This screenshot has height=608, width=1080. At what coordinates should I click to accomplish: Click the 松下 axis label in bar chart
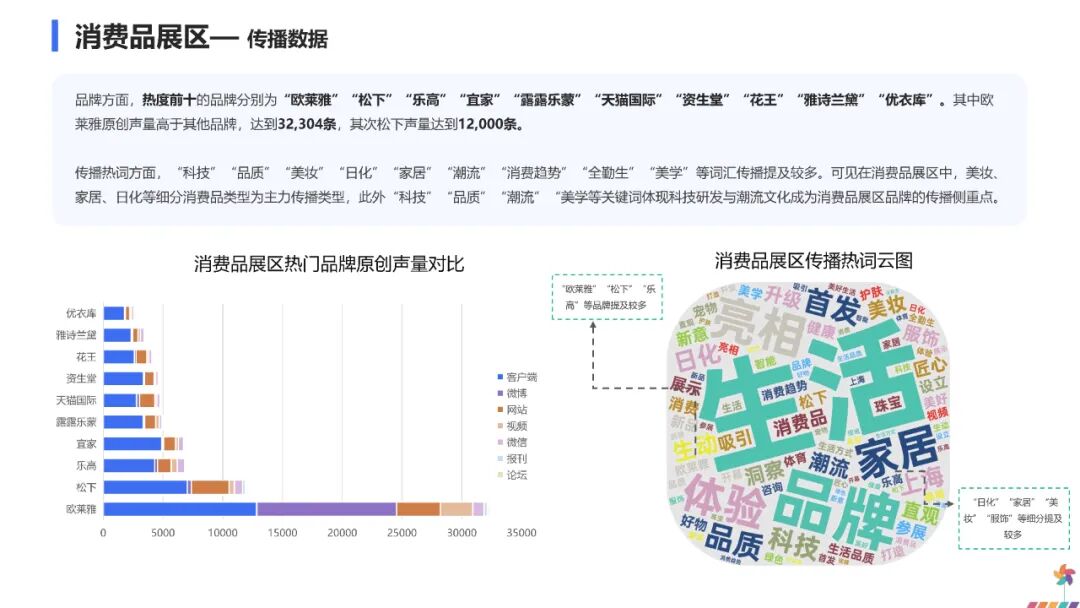86,488
